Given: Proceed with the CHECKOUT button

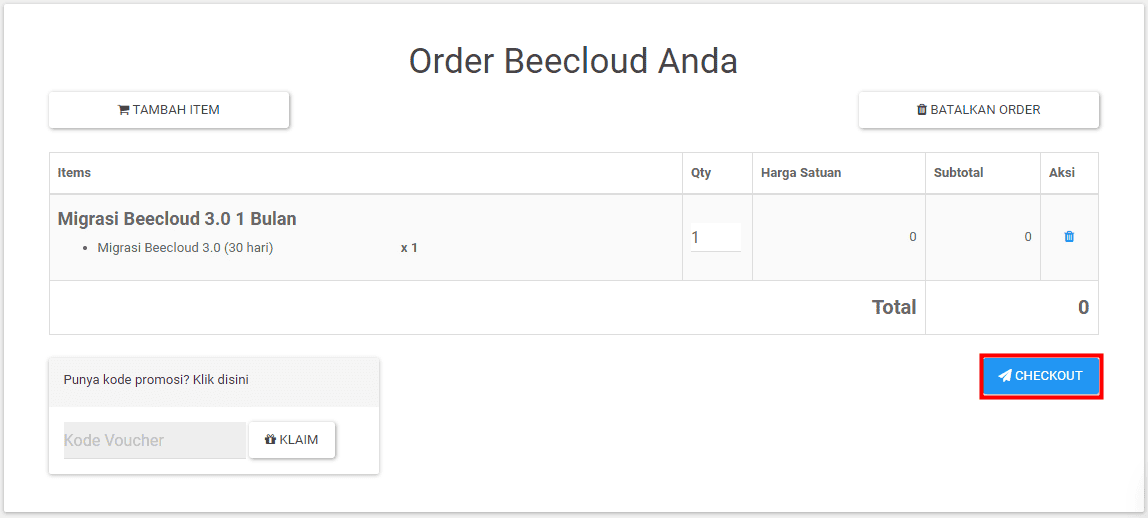Looking at the screenshot, I should point(1041,376).
